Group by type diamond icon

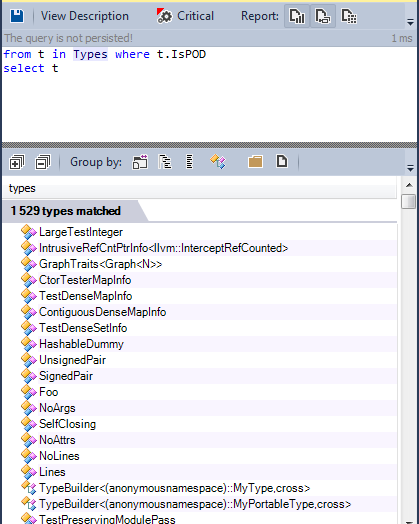click(218, 162)
